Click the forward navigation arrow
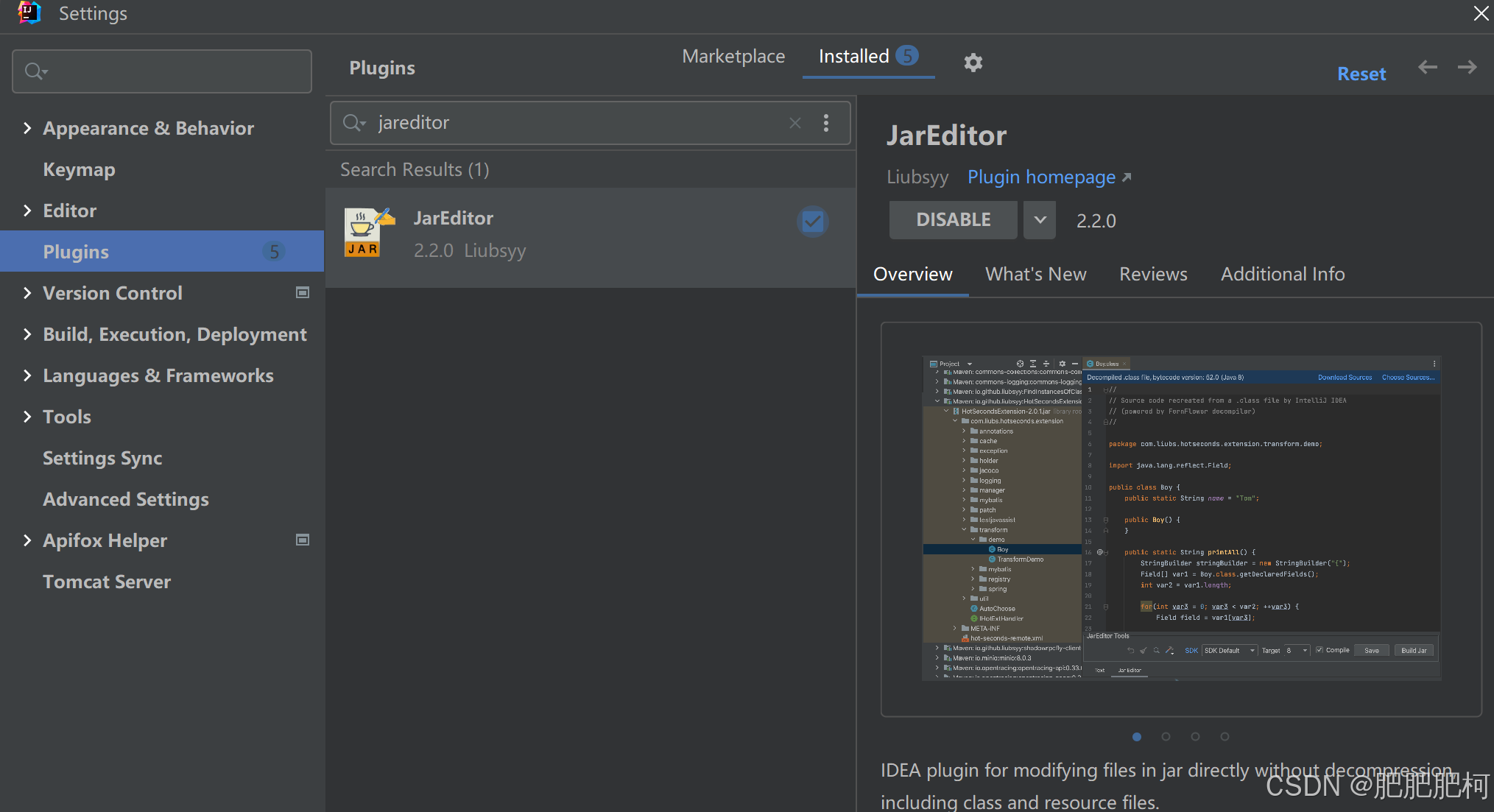Viewport: 1494px width, 812px height. [1467, 68]
